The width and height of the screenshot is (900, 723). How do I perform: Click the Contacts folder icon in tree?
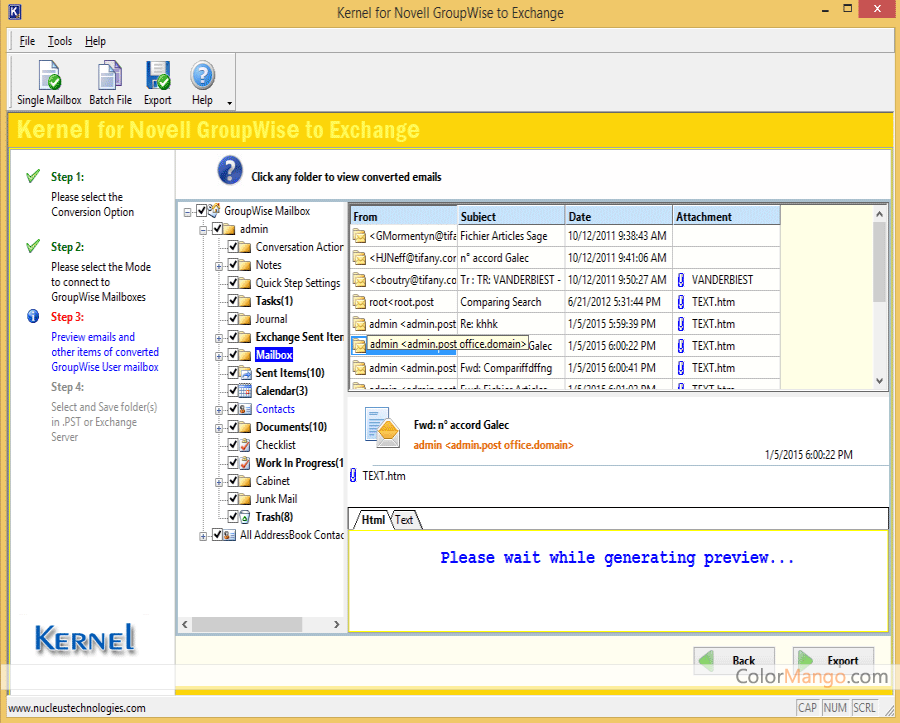click(x=244, y=409)
